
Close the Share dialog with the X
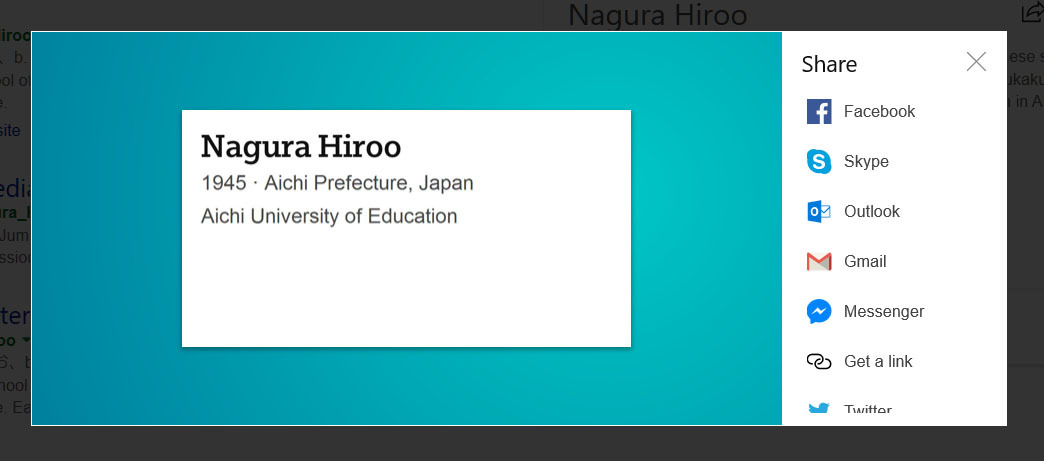pos(976,62)
